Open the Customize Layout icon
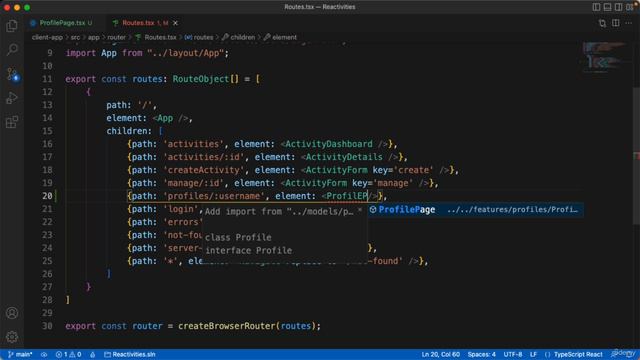640x360 pixels. coord(630,7)
